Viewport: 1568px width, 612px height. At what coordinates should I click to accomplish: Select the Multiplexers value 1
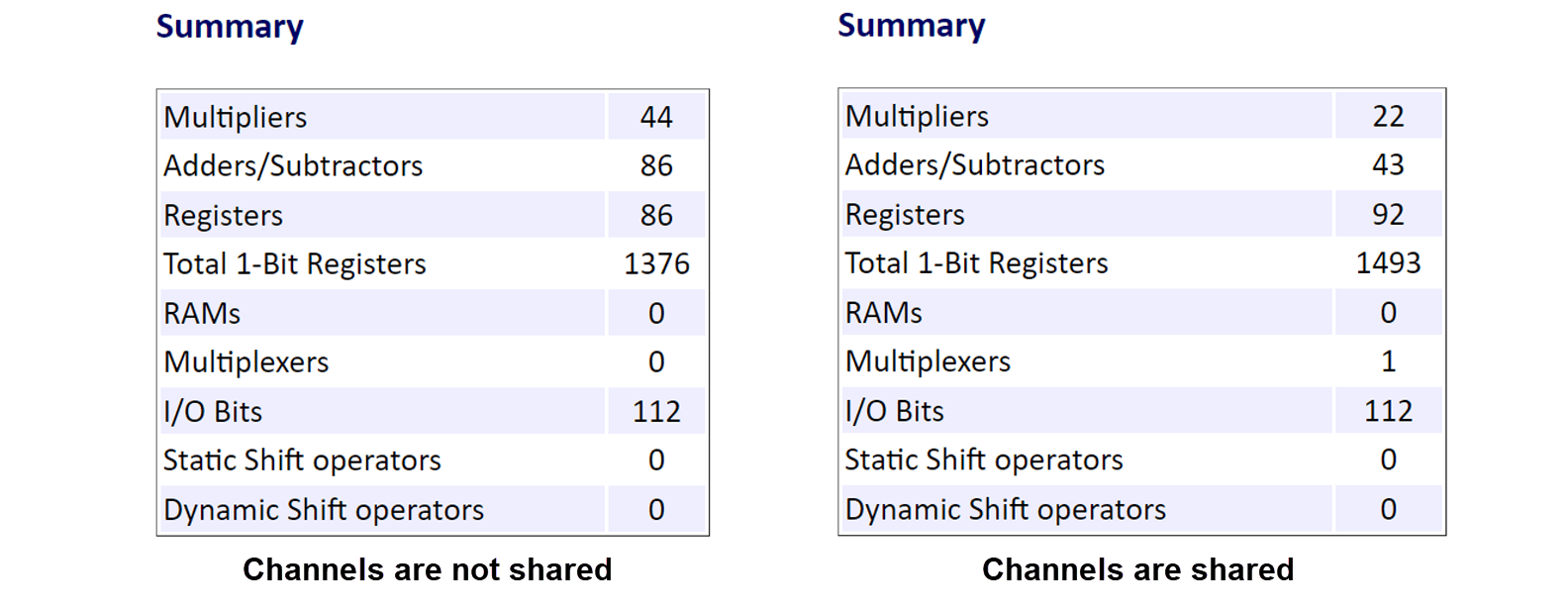1388,361
